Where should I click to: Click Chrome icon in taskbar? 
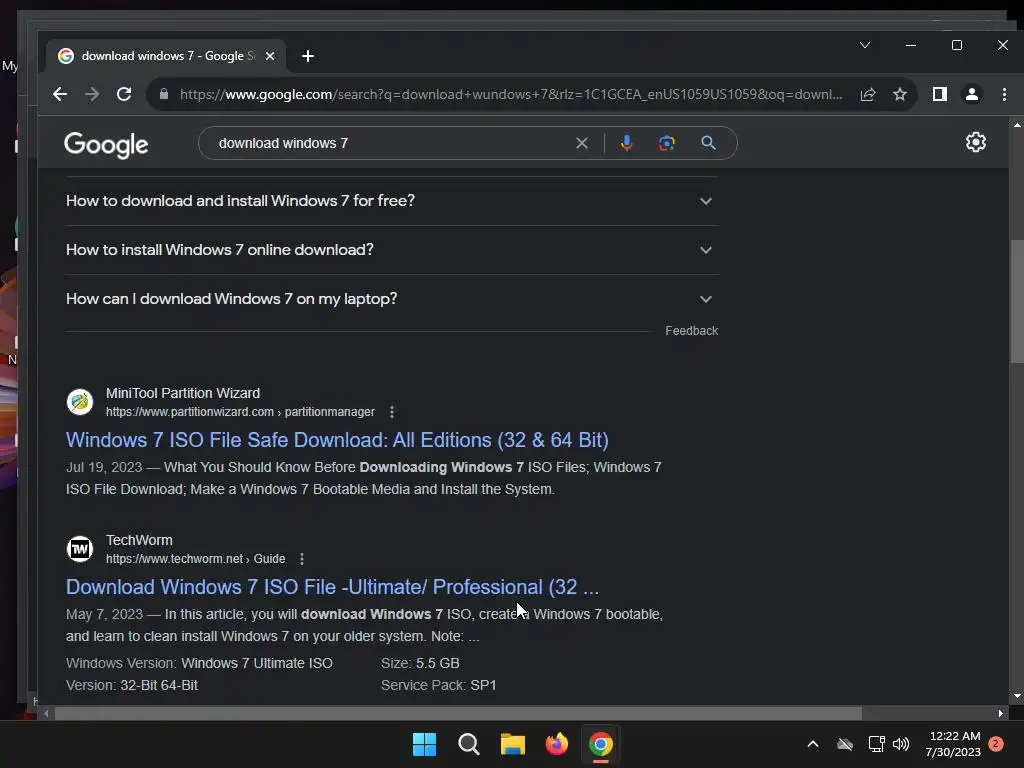tap(601, 744)
